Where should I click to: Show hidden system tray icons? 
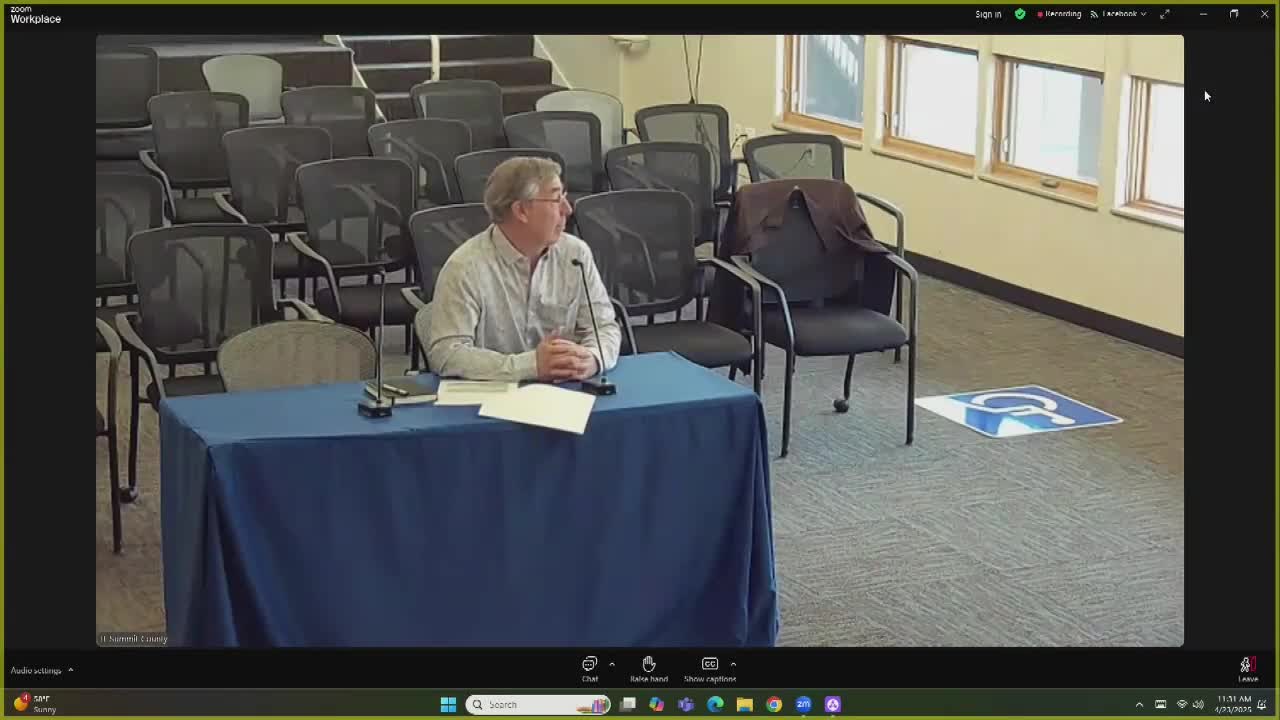[1139, 704]
